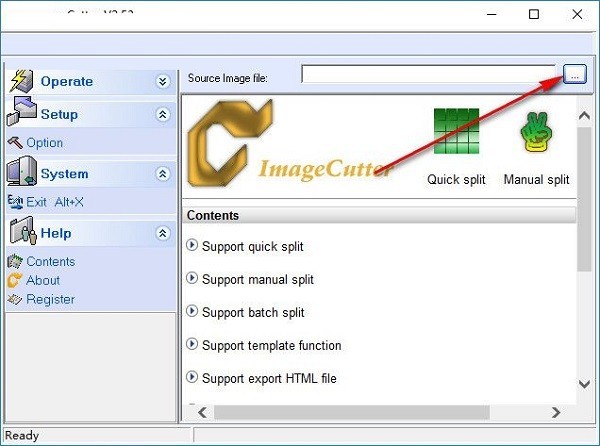This screenshot has width=600, height=446.
Task: Click the Manual split label
Action: tap(536, 179)
